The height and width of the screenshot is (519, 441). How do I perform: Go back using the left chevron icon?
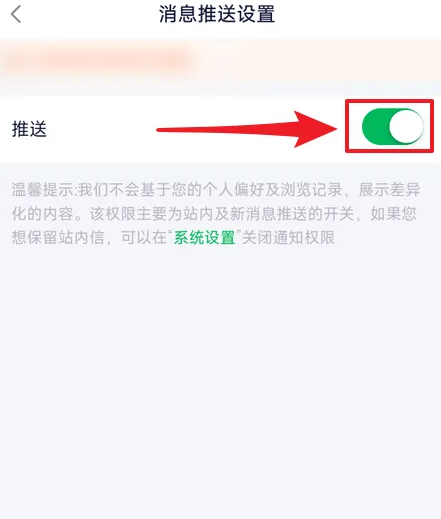coord(16,14)
